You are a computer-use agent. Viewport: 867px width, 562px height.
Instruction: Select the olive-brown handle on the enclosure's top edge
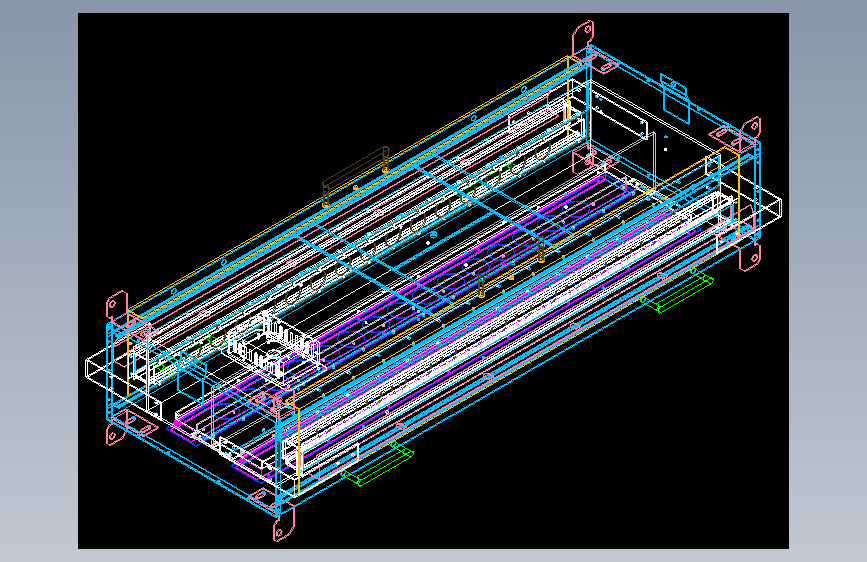coord(356,176)
